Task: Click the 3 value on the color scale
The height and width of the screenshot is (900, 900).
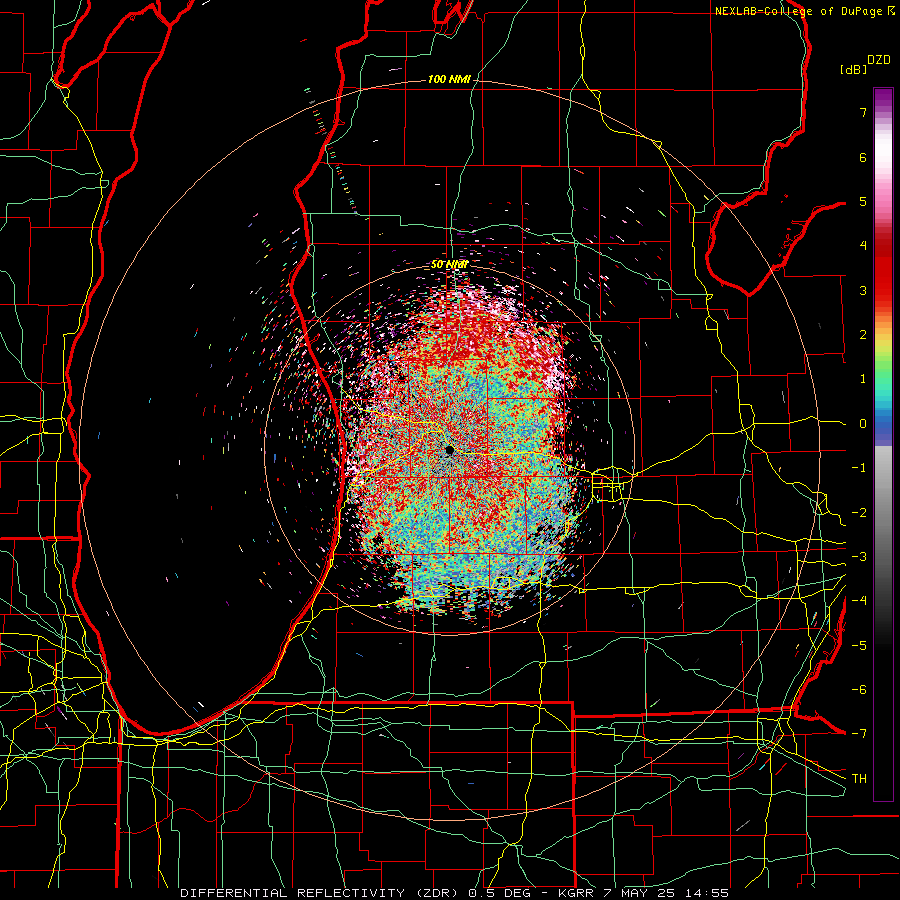Action: 863,290
